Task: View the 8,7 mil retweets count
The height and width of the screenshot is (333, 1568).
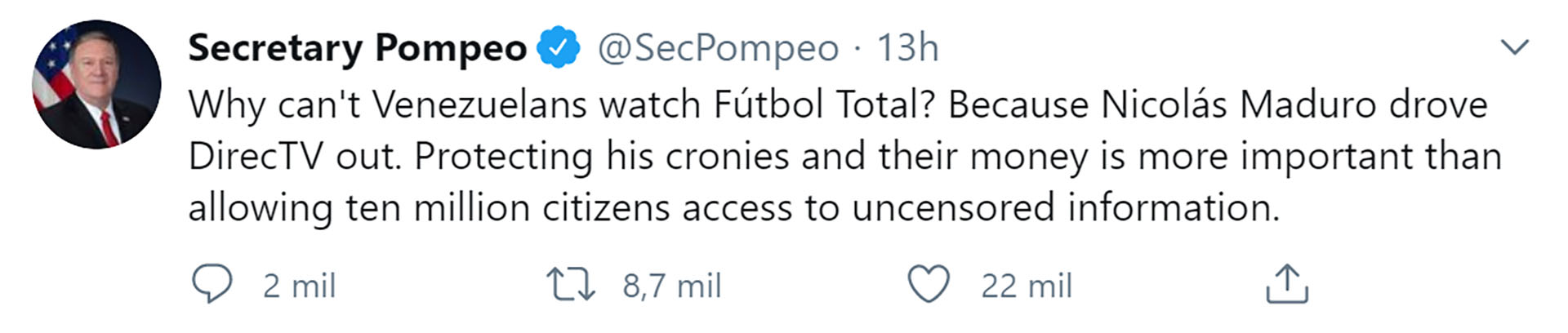Action: coord(672,286)
